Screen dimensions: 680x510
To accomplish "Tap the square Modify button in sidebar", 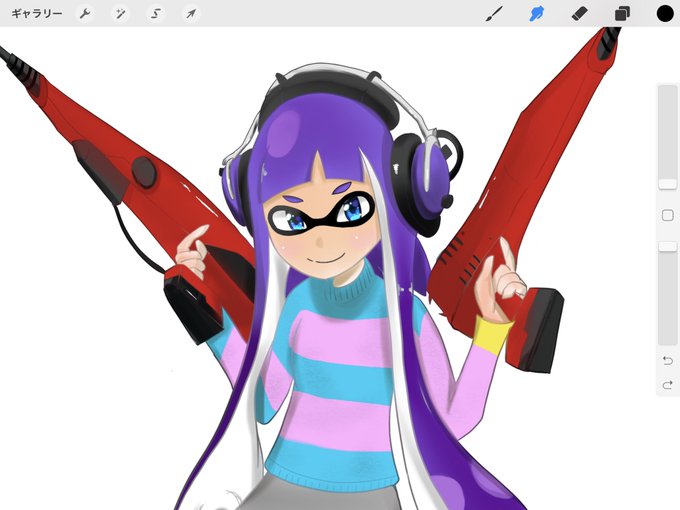I will click(x=668, y=216).
